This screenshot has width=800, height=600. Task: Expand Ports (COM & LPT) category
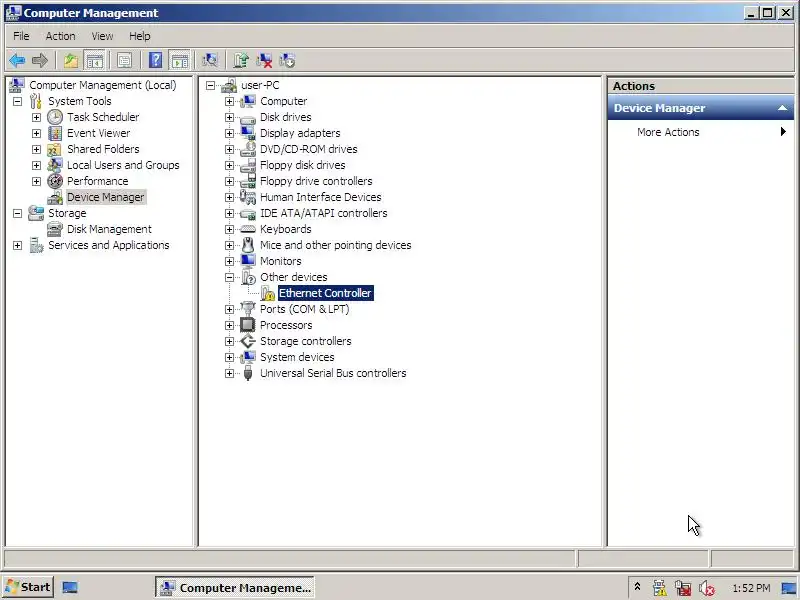click(x=229, y=310)
